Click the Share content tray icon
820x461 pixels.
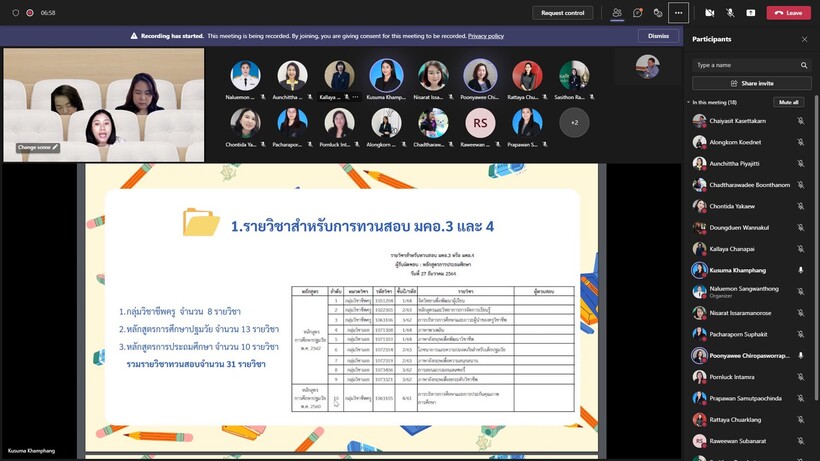click(750, 13)
